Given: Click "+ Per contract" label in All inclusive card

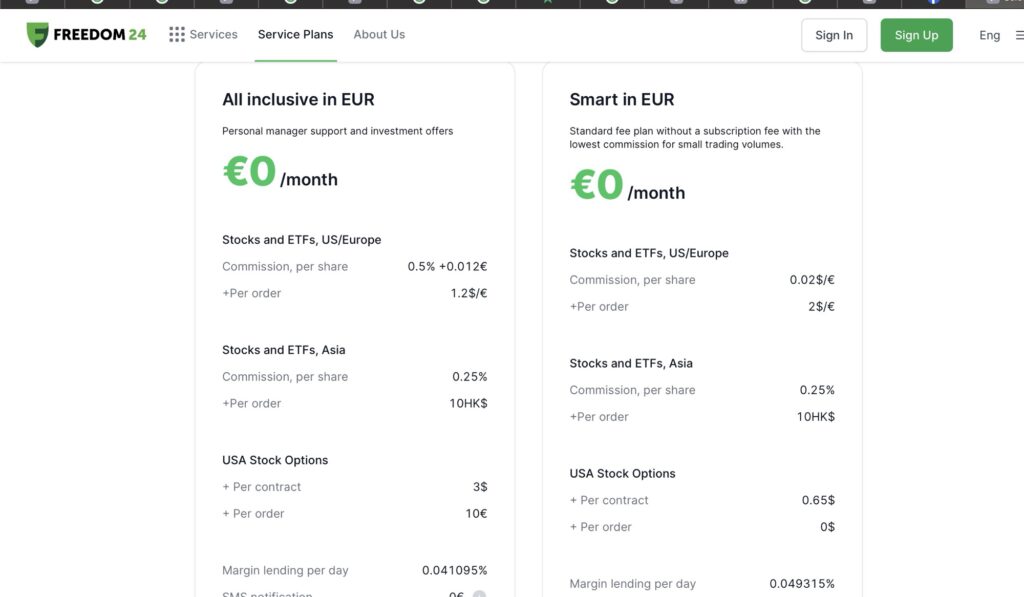Looking at the screenshot, I should pyautogui.click(x=261, y=487).
